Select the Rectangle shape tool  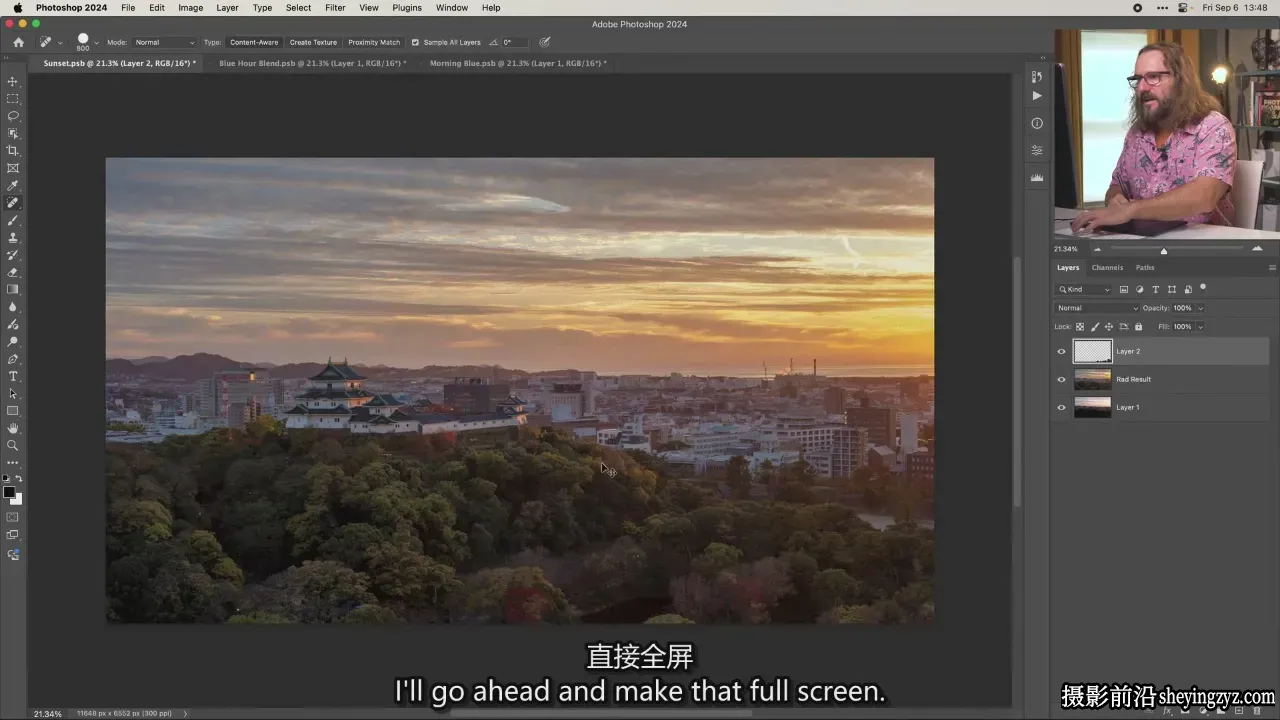click(13, 411)
